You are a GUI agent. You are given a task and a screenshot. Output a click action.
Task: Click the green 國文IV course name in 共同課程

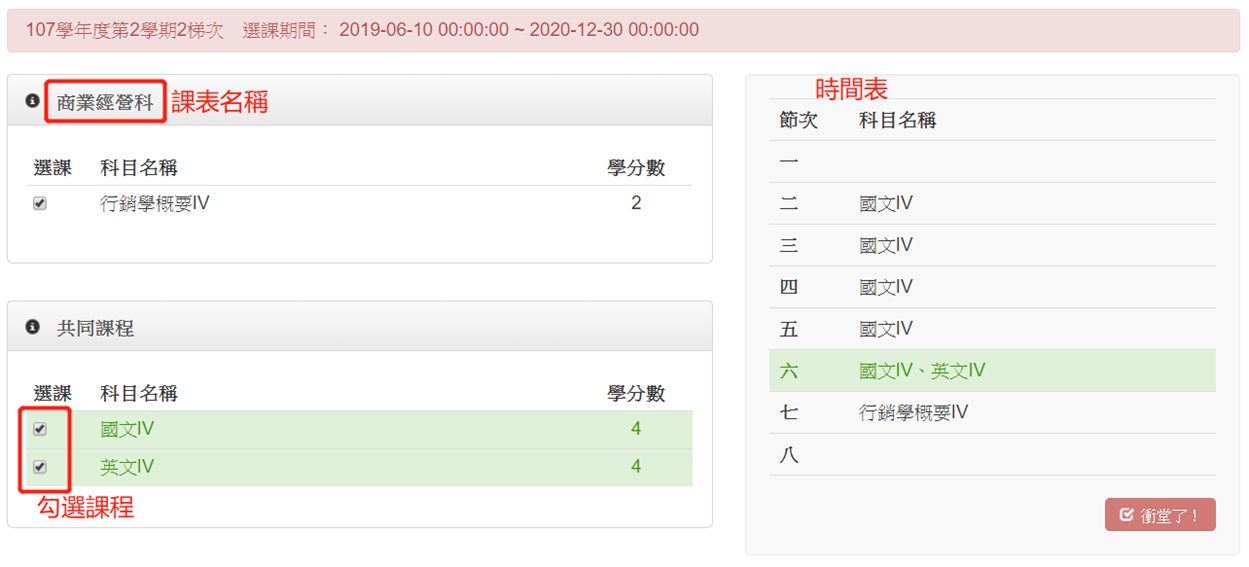click(127, 429)
